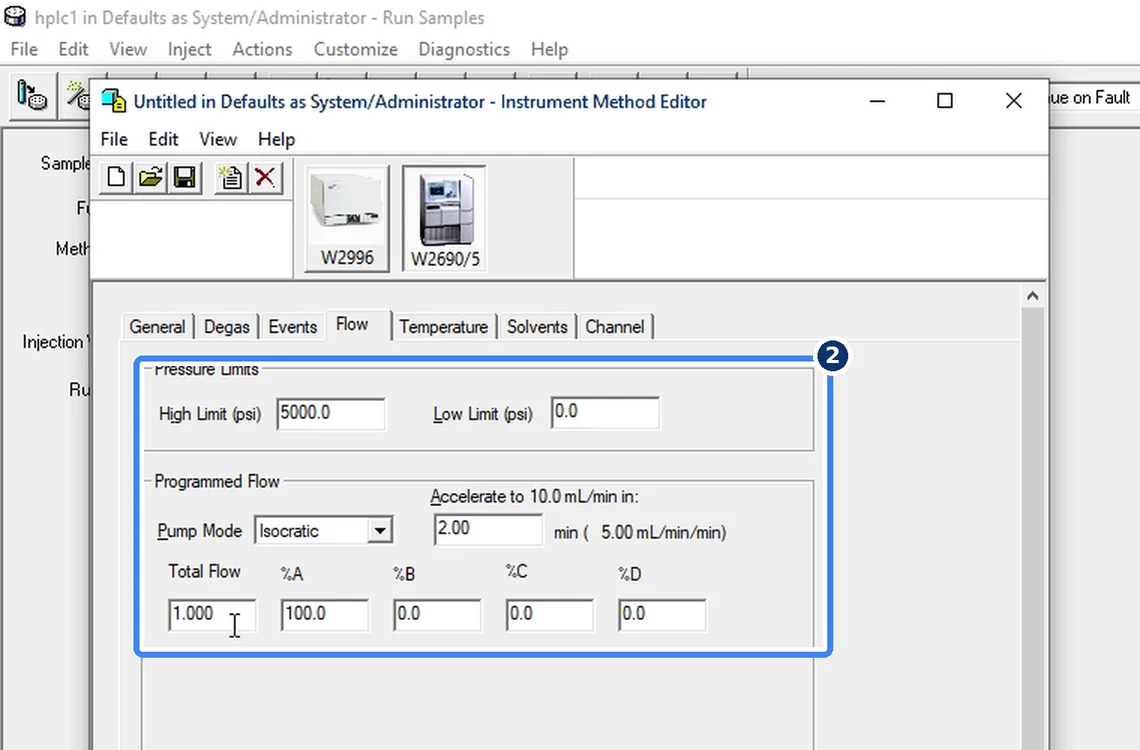This screenshot has width=1140, height=750.
Task: Click the %C composition field
Action: 550,615
